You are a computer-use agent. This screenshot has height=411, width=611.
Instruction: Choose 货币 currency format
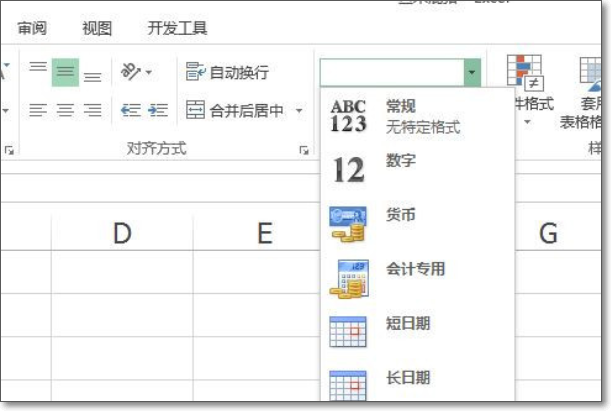[x=417, y=224]
